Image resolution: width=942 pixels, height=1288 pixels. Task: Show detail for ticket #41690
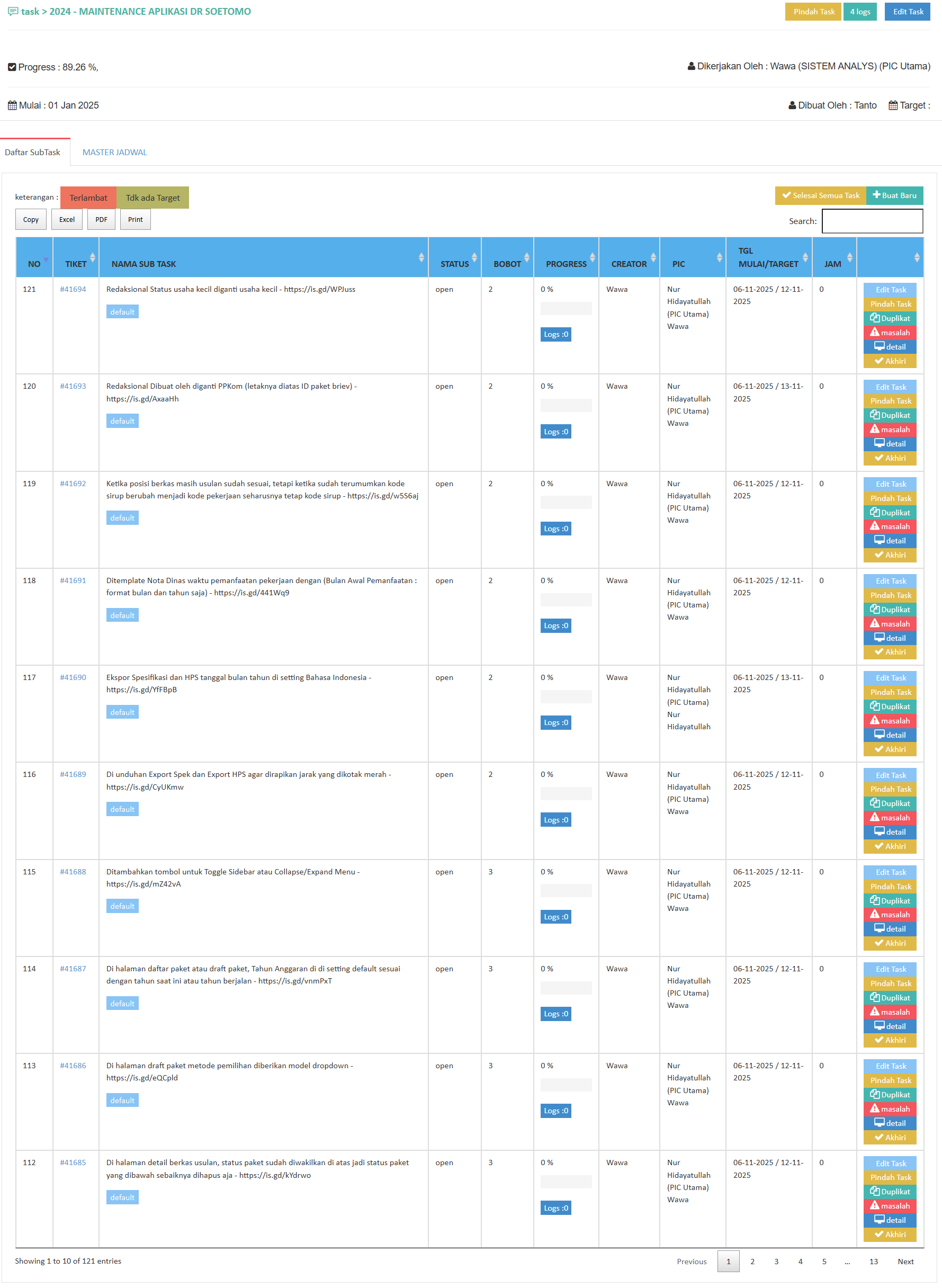[890, 735]
